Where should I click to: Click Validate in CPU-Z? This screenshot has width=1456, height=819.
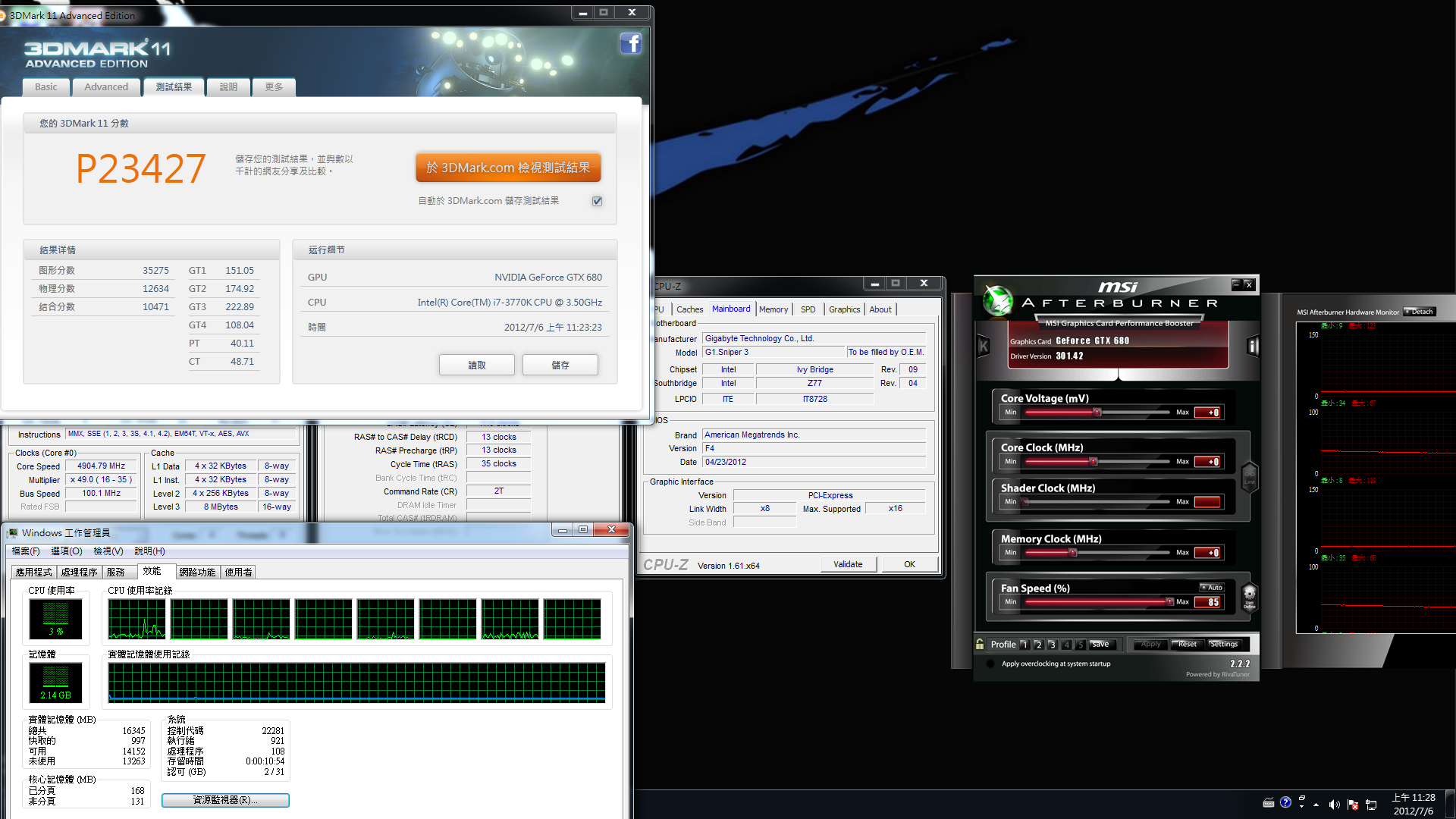pyautogui.click(x=848, y=564)
